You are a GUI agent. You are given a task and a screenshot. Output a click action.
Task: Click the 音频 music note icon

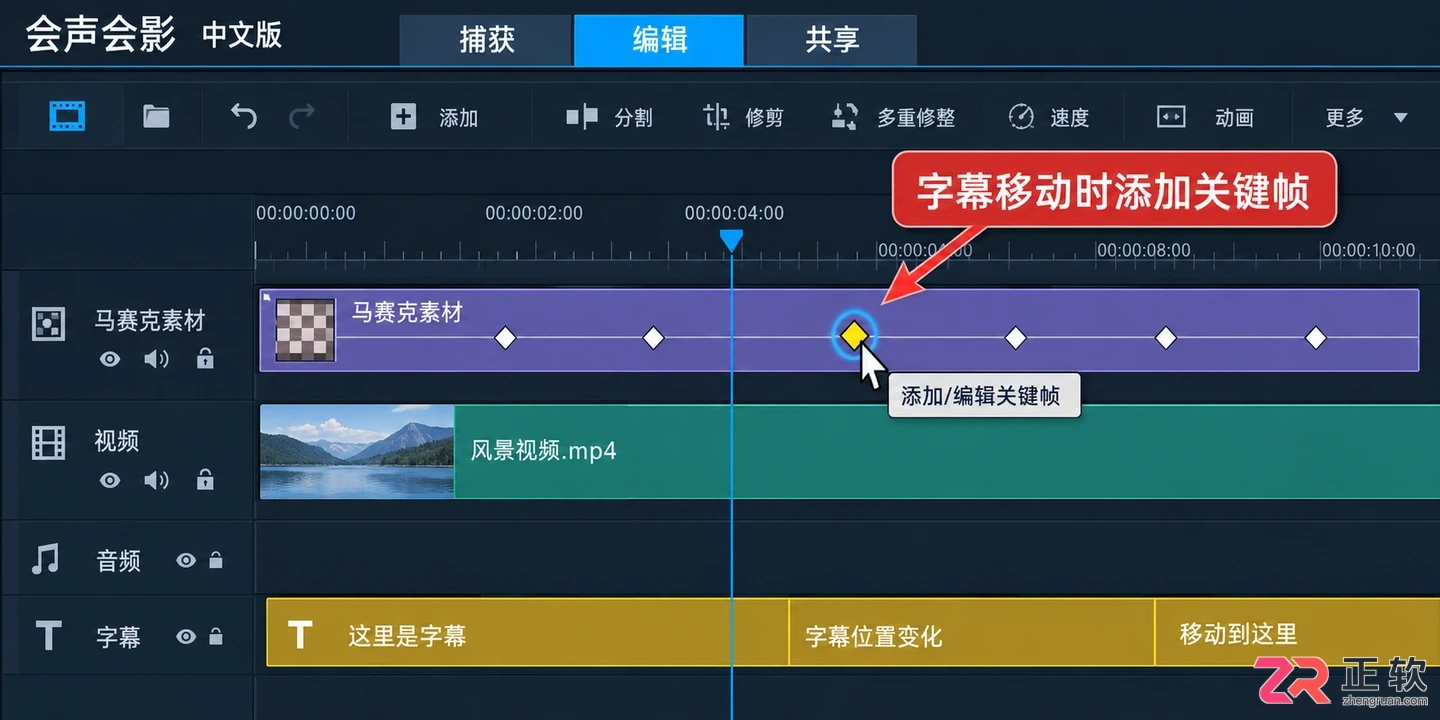click(45, 559)
